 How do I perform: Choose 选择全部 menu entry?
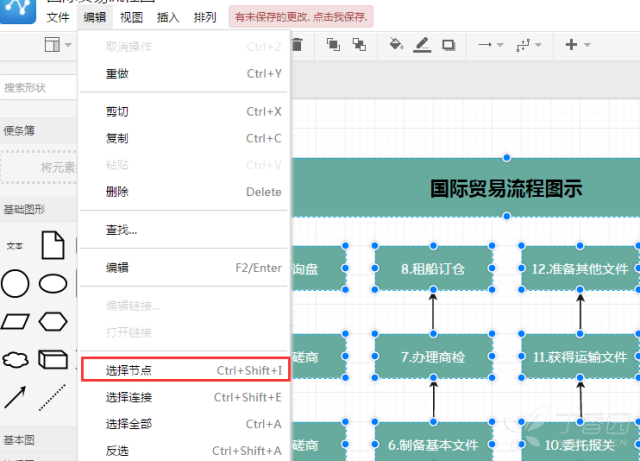point(184,424)
